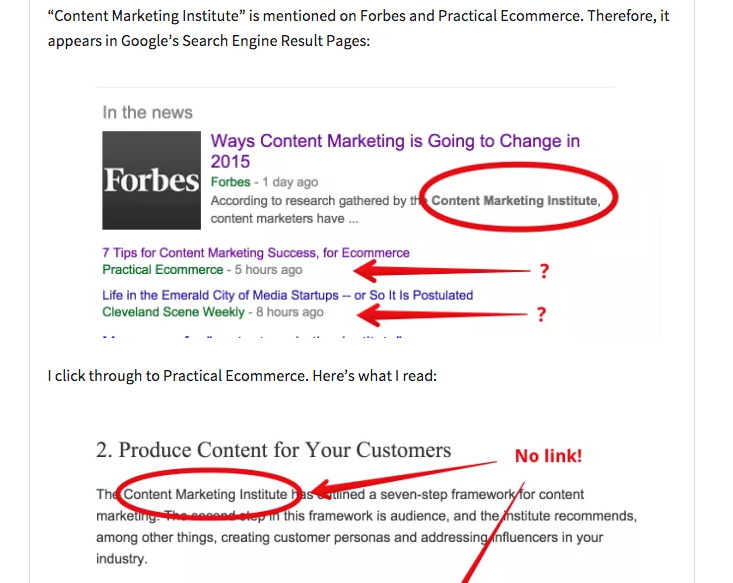Screen dimensions: 733x583
Task: Click the 'In the news' section heading
Action: point(147,112)
